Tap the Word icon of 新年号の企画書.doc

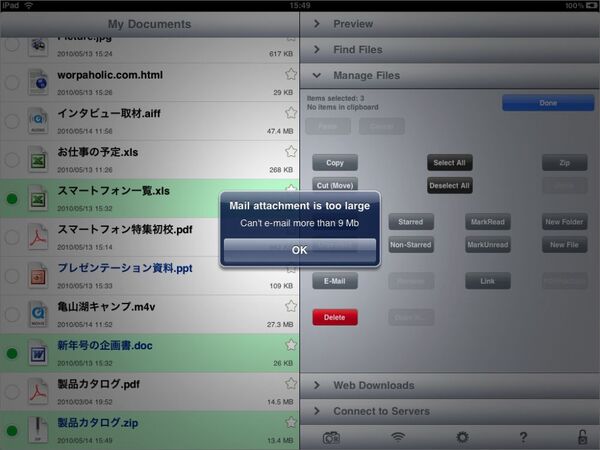(x=38, y=353)
